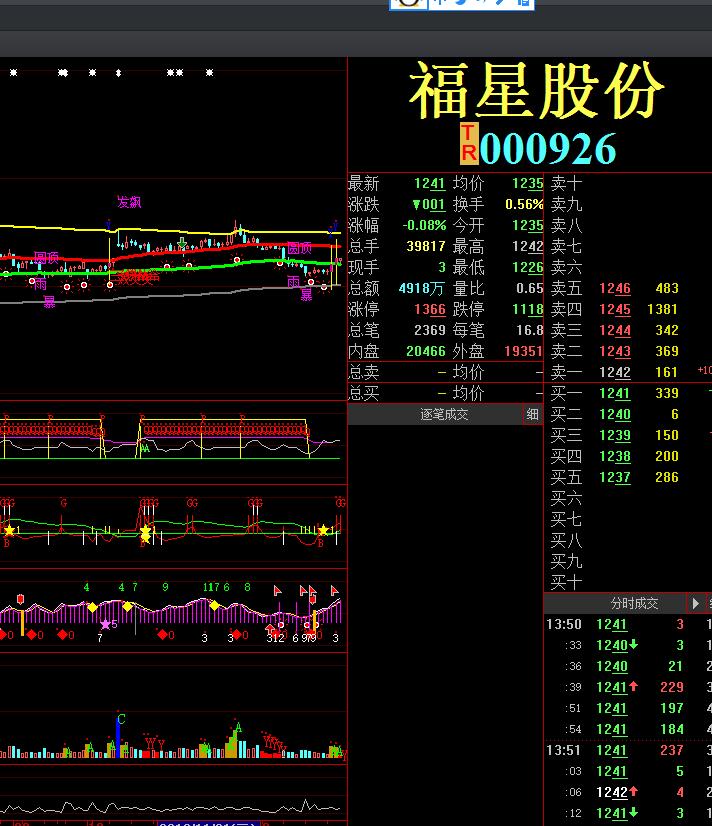Click the 总卖 row label
This screenshot has width=712, height=826.
coord(363,372)
